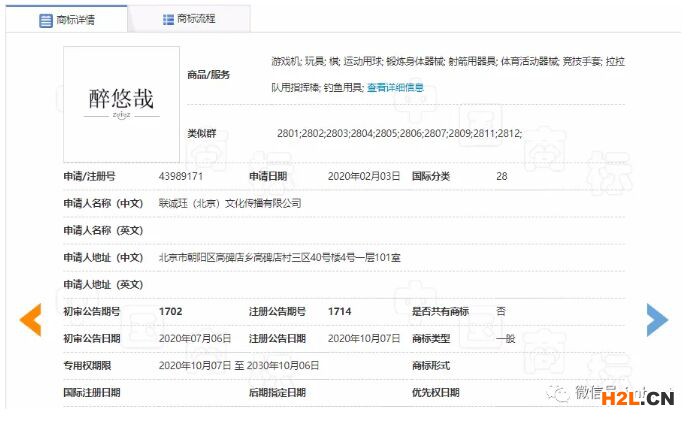
Task: Click the 注册公告期号 value 1714
Action: click(339, 312)
